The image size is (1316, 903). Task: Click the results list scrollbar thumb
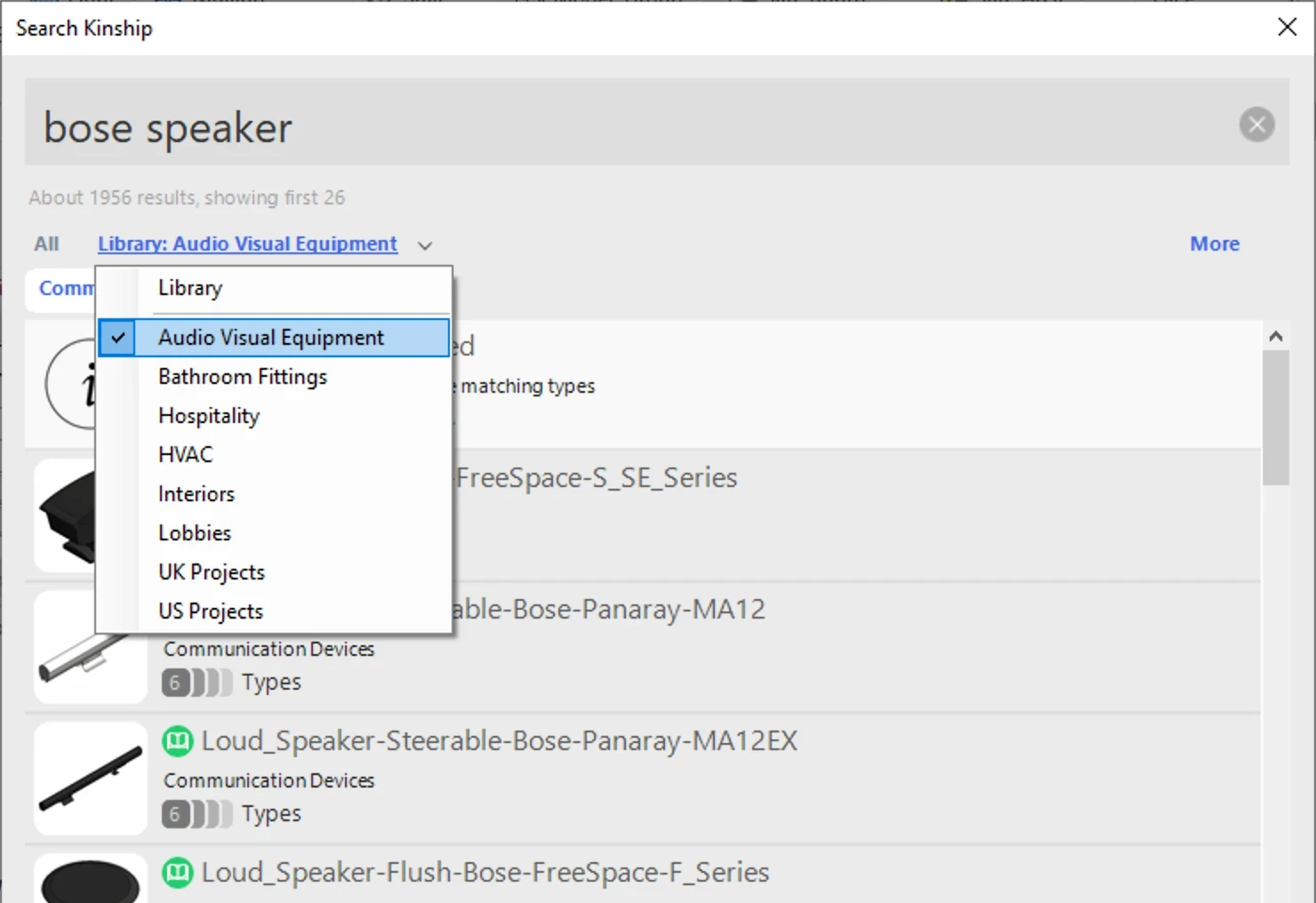tap(1276, 418)
